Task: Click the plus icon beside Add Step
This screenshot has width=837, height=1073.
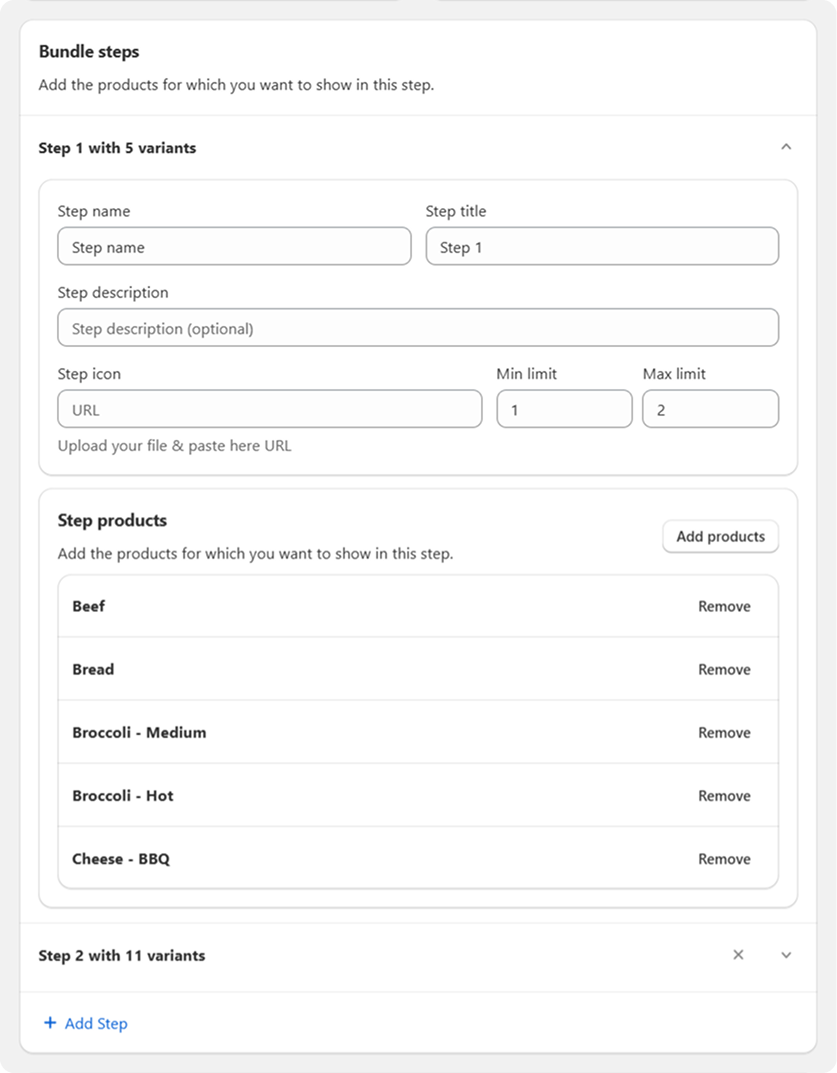Action: tap(50, 1023)
